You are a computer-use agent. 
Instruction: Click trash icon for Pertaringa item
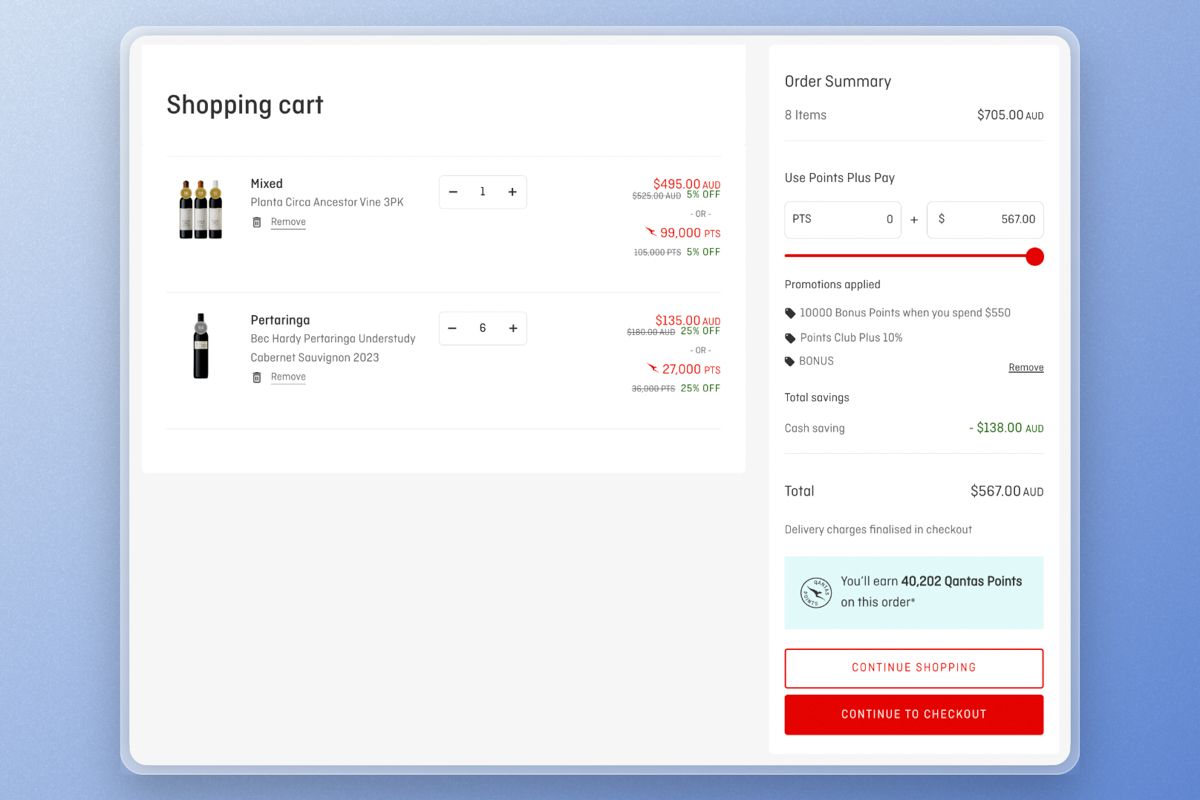[x=257, y=377]
